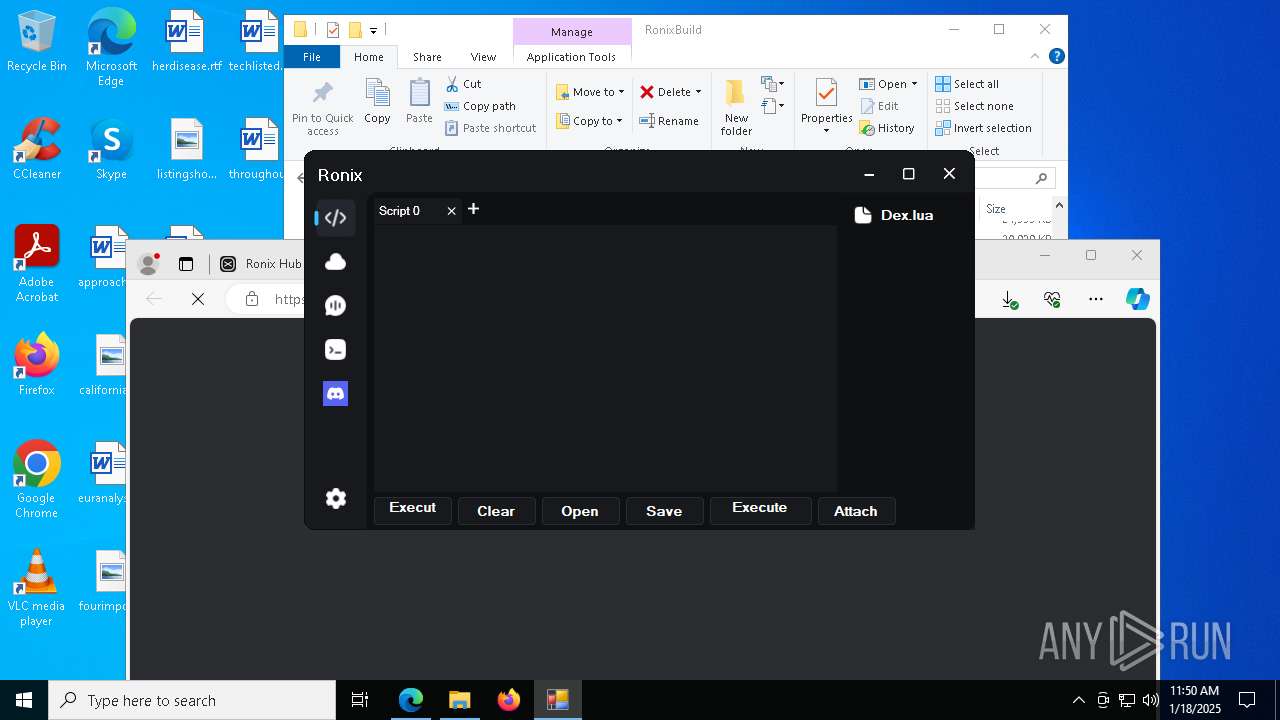This screenshot has width=1280, height=720.
Task: Open File Explorer from the taskbar
Action: [460, 700]
